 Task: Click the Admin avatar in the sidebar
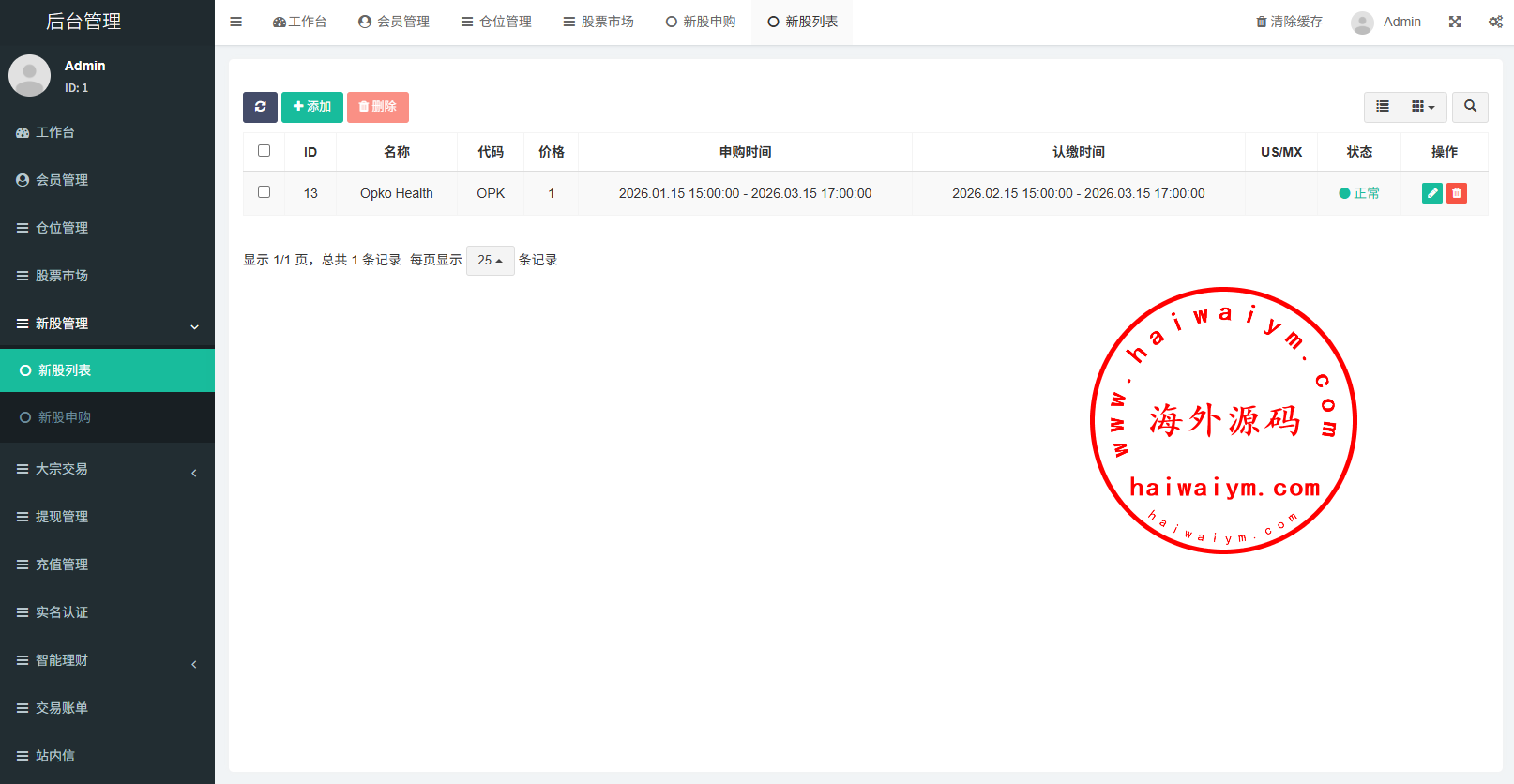[x=29, y=75]
